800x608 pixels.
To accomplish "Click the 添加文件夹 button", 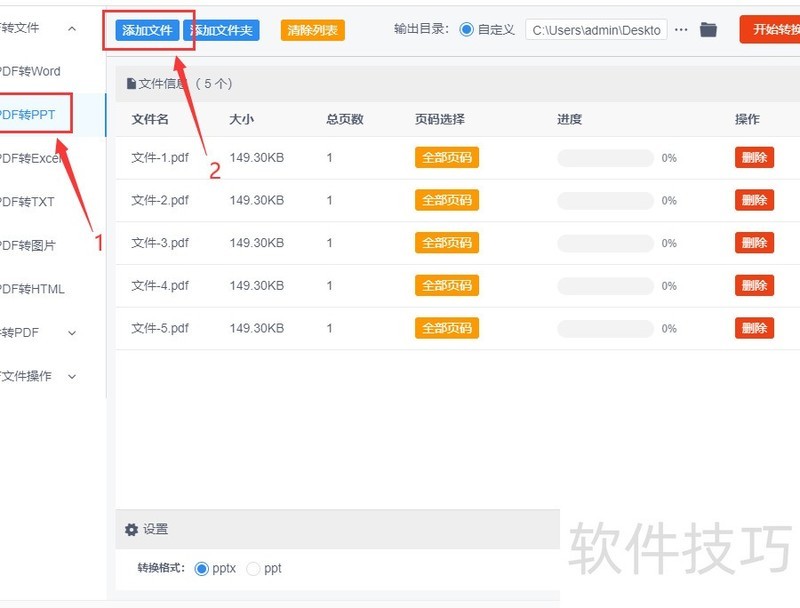I will (222, 30).
